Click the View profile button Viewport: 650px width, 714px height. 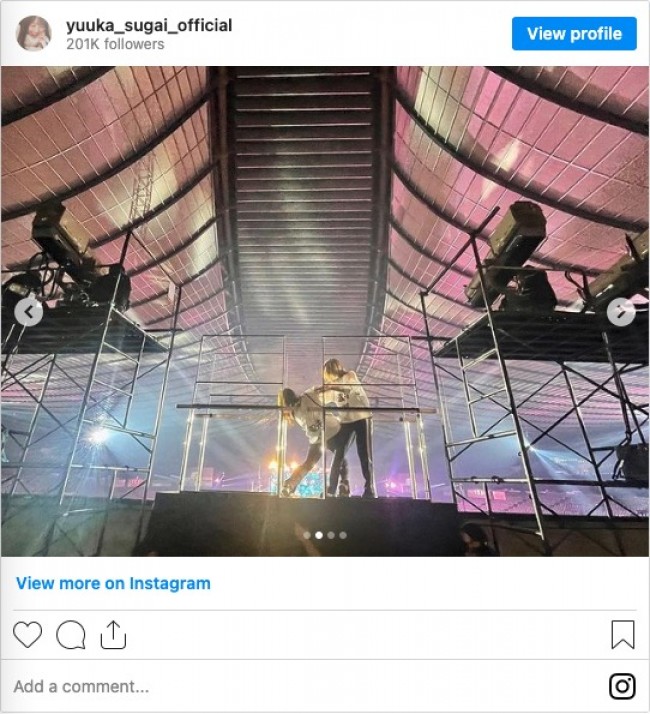tap(574, 34)
